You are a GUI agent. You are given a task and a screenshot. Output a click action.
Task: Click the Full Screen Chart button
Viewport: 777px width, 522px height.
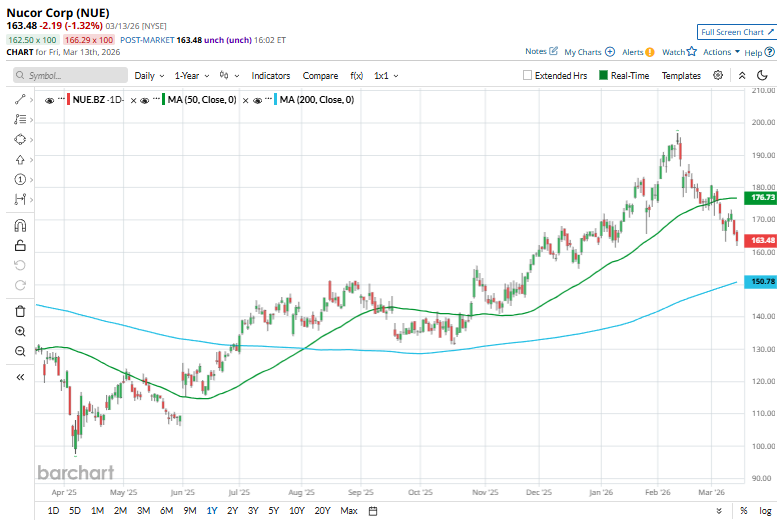point(736,32)
